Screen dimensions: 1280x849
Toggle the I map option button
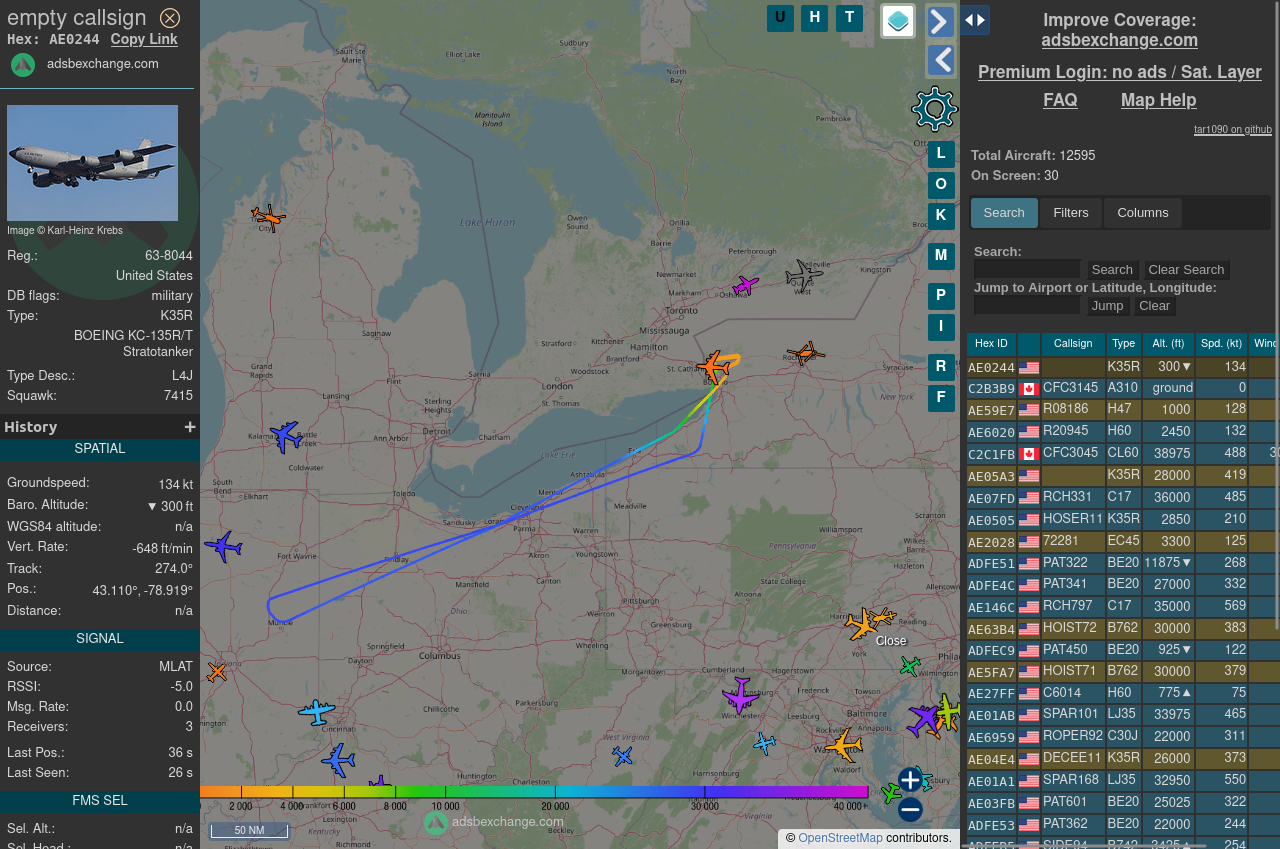941,327
